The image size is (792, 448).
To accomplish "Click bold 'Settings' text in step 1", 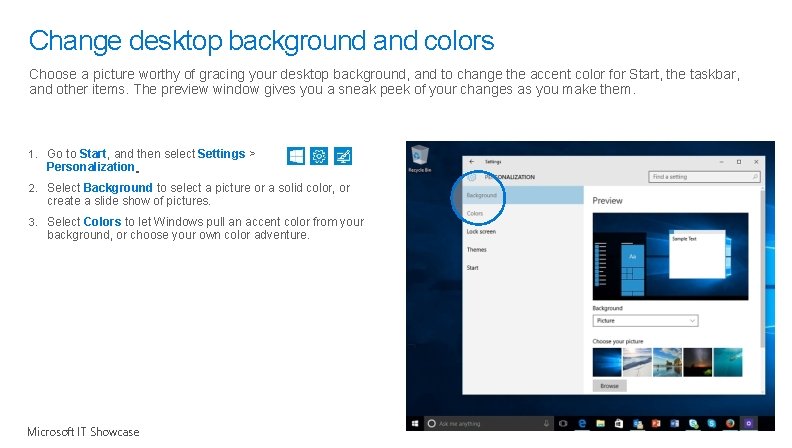I will [x=221, y=154].
